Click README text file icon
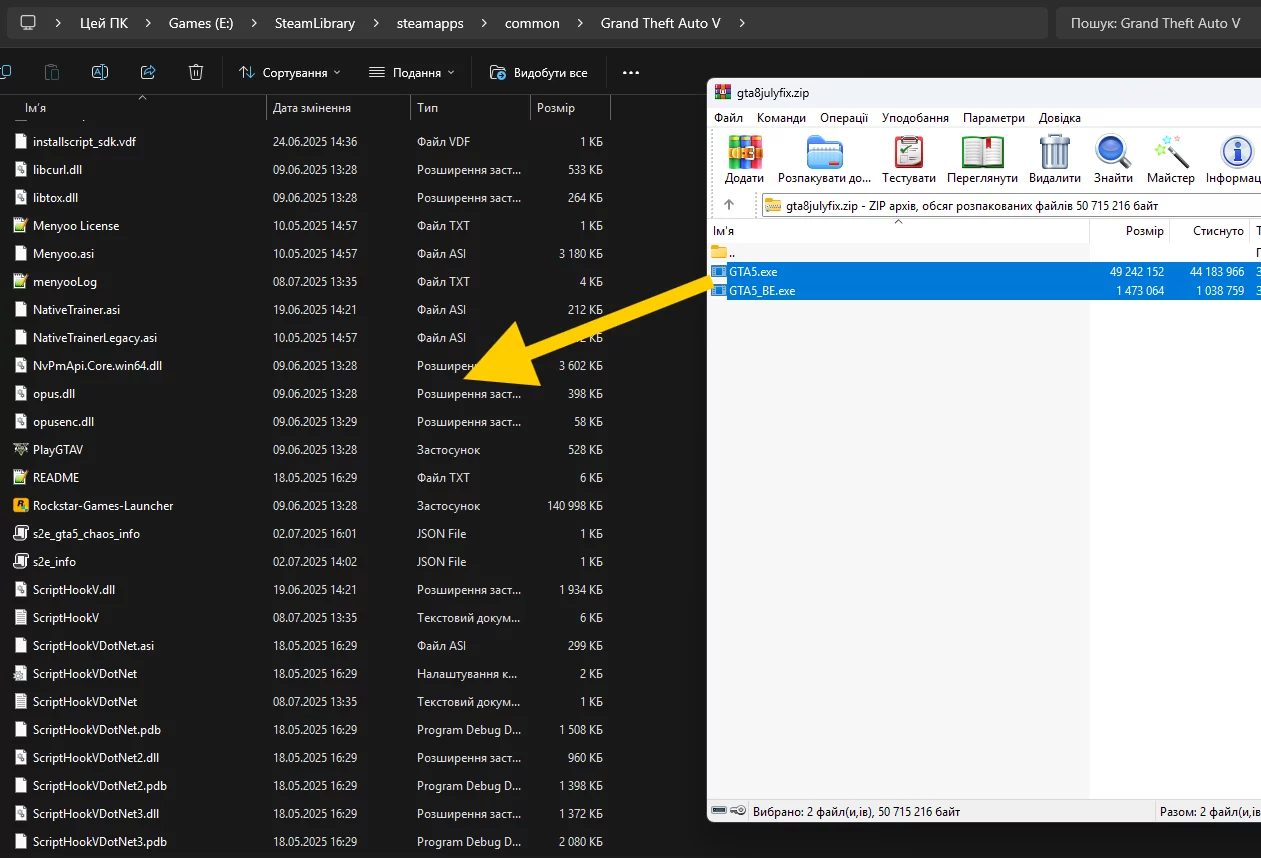The width and height of the screenshot is (1261, 858). coord(20,478)
